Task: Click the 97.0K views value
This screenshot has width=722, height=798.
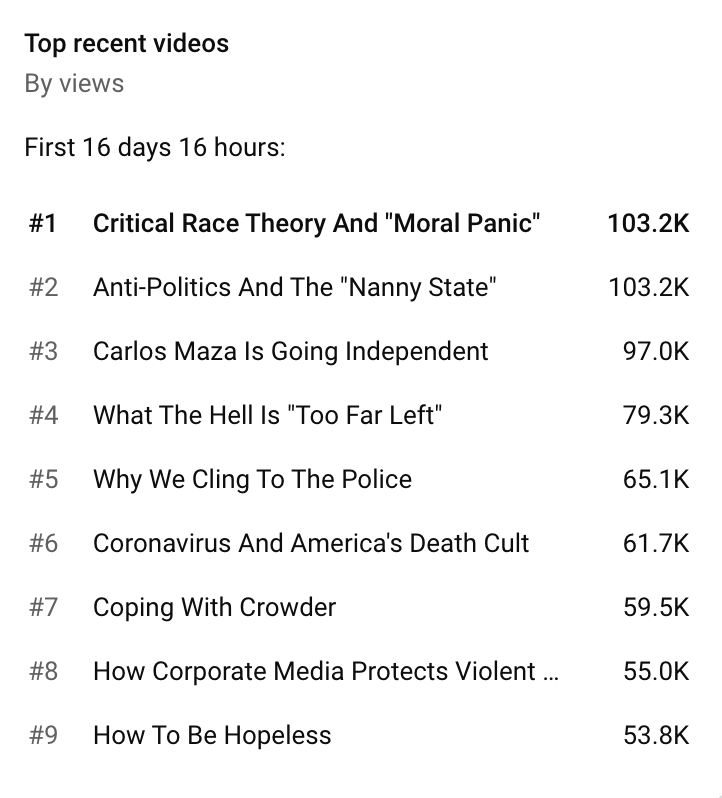Action: pos(656,351)
